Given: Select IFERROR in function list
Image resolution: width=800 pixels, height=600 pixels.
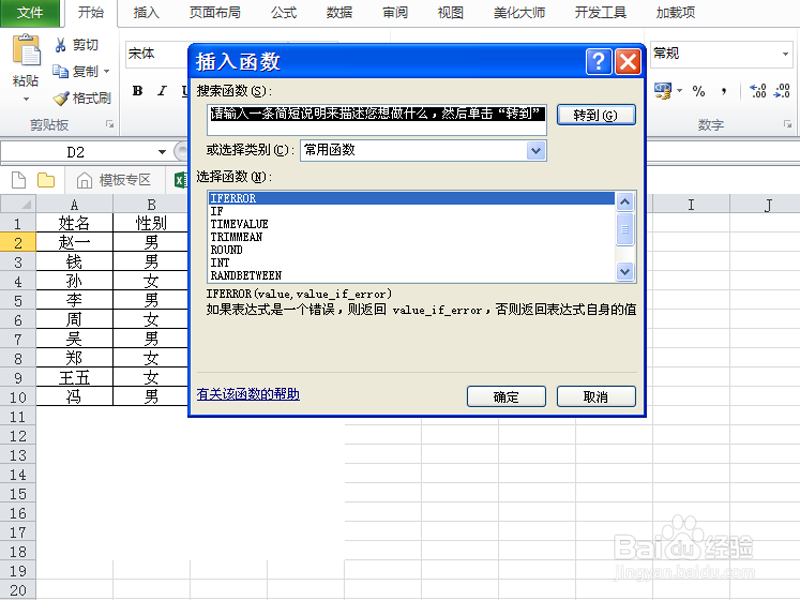Looking at the screenshot, I should pos(412,198).
